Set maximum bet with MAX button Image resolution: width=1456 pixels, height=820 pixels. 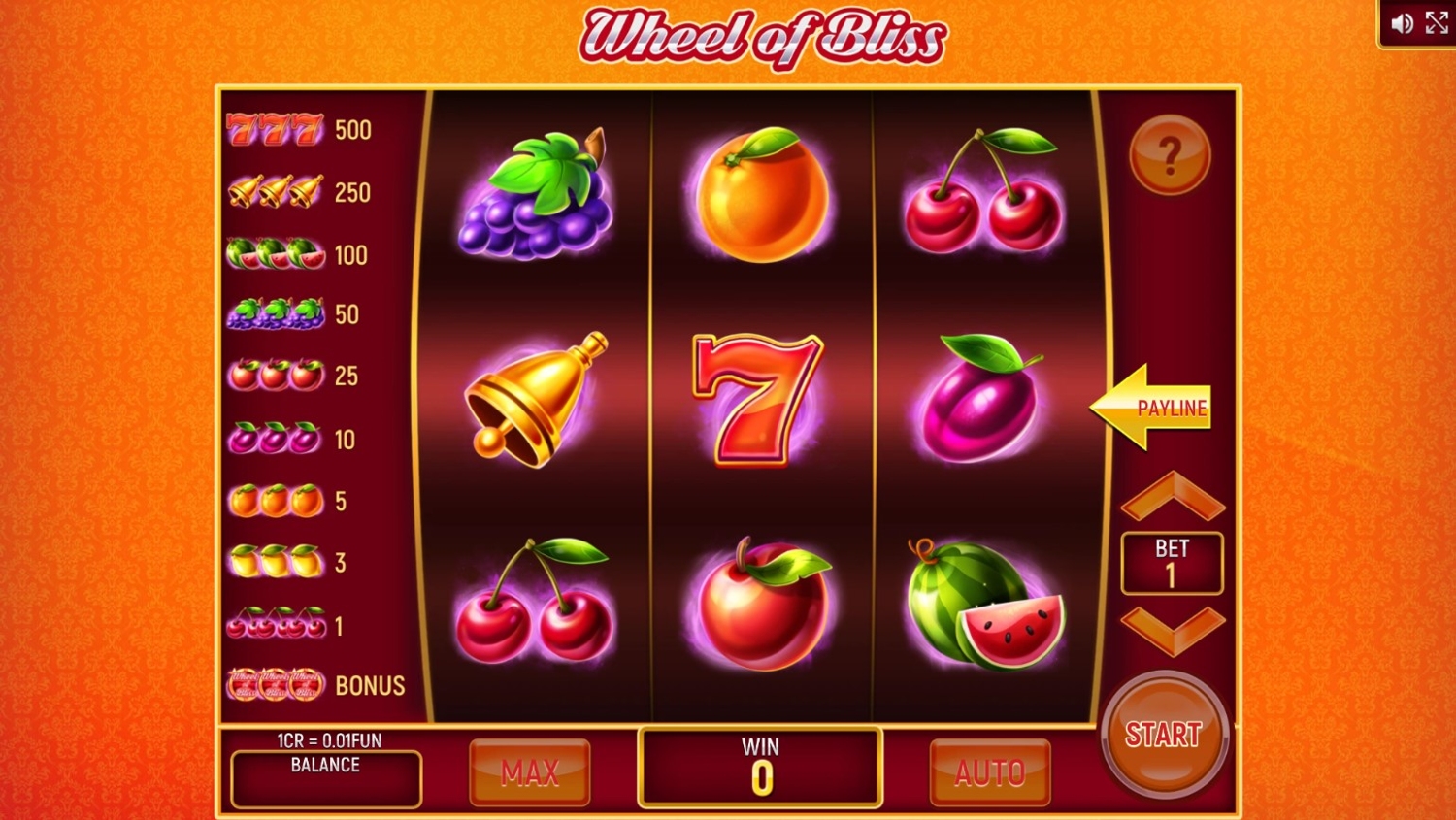(x=530, y=772)
